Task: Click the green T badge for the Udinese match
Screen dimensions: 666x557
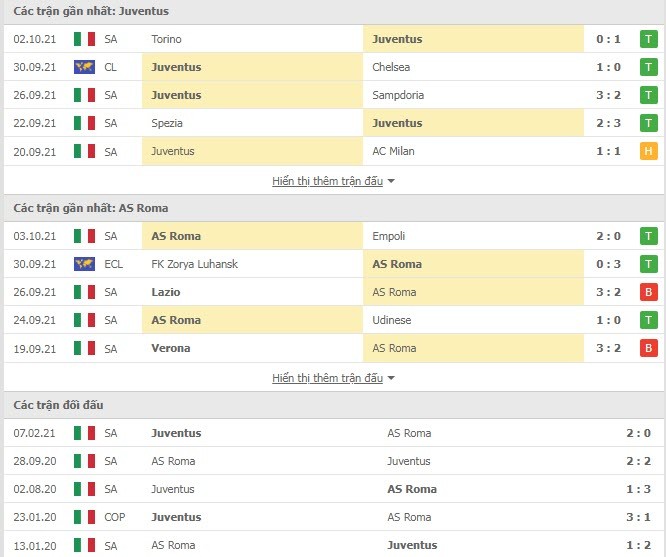Action: coord(649,320)
